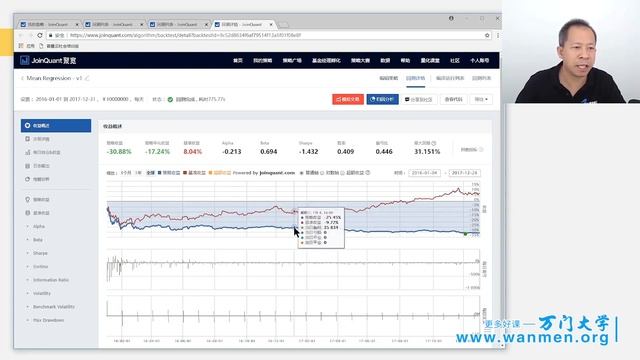The height and width of the screenshot is (360, 640).
Task: Click the green status check icon
Action: tap(170, 99)
